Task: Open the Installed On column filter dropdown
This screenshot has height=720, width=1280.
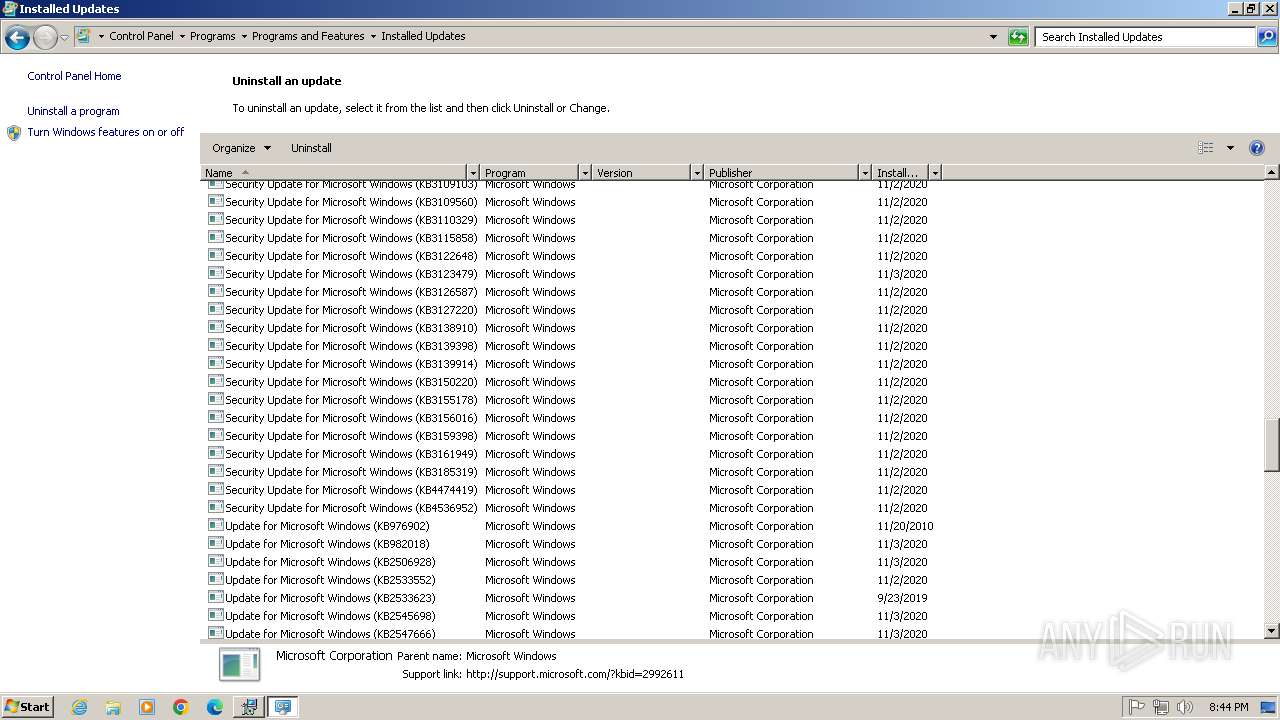Action: pyautogui.click(x=935, y=173)
